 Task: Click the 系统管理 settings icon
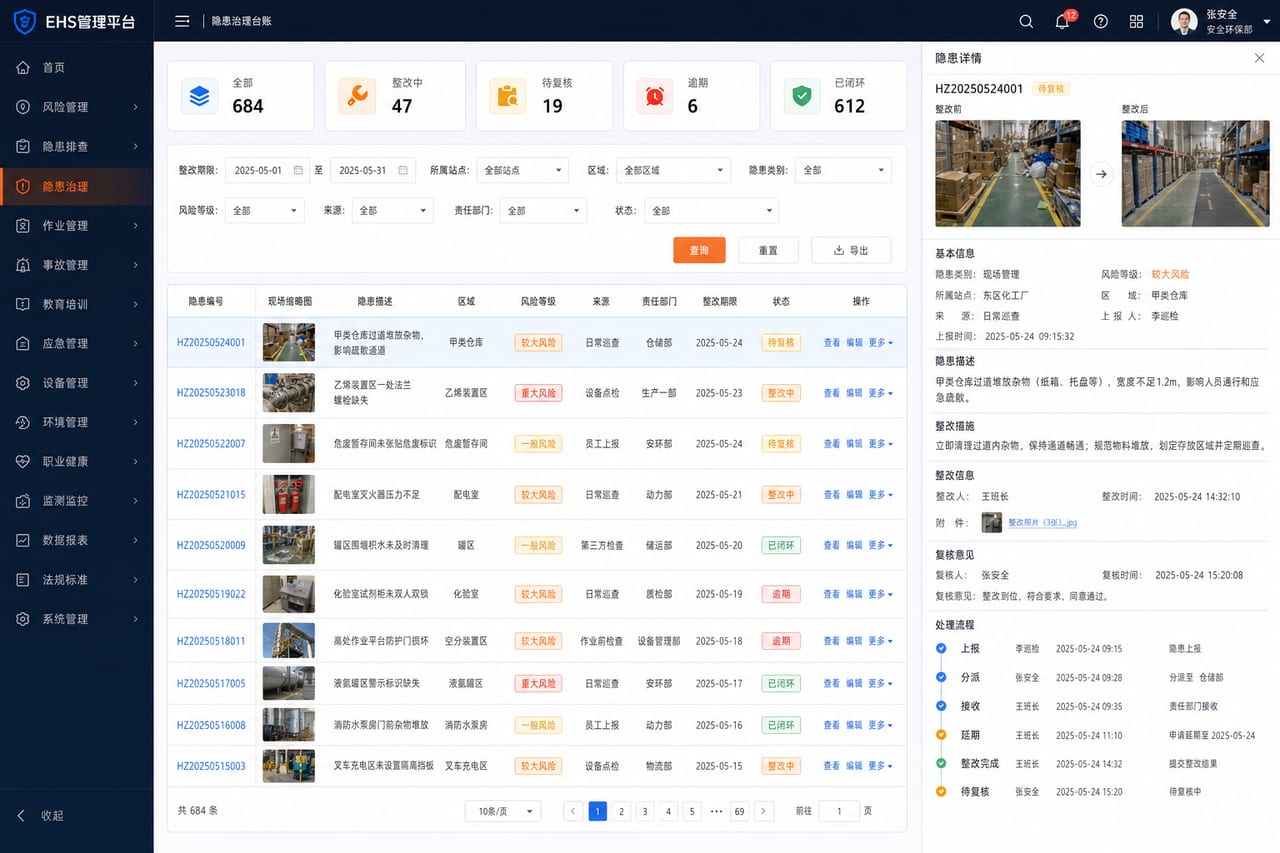point(23,619)
